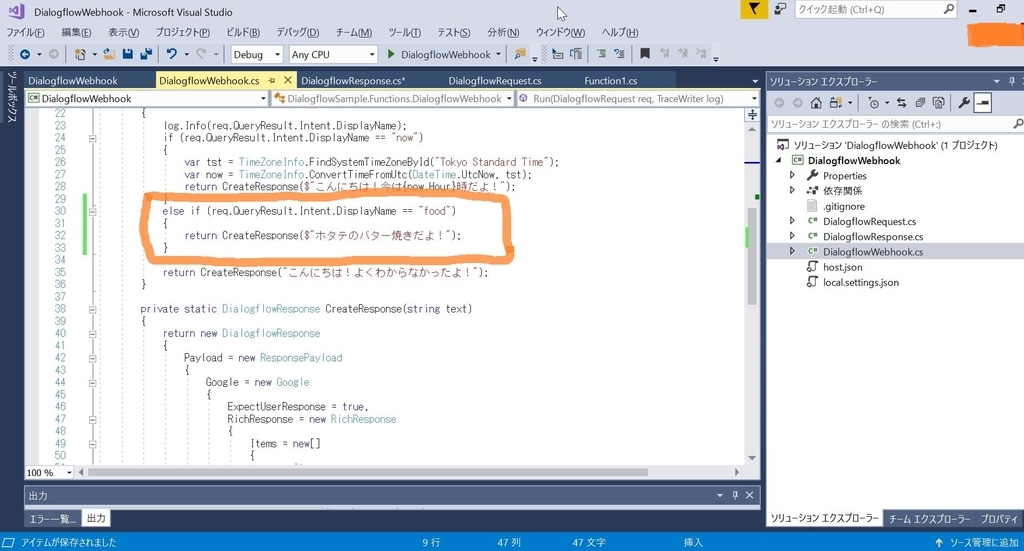Switch to チーム エクスプローラー tab
Viewport: 1024px width, 551px height.
click(929, 519)
